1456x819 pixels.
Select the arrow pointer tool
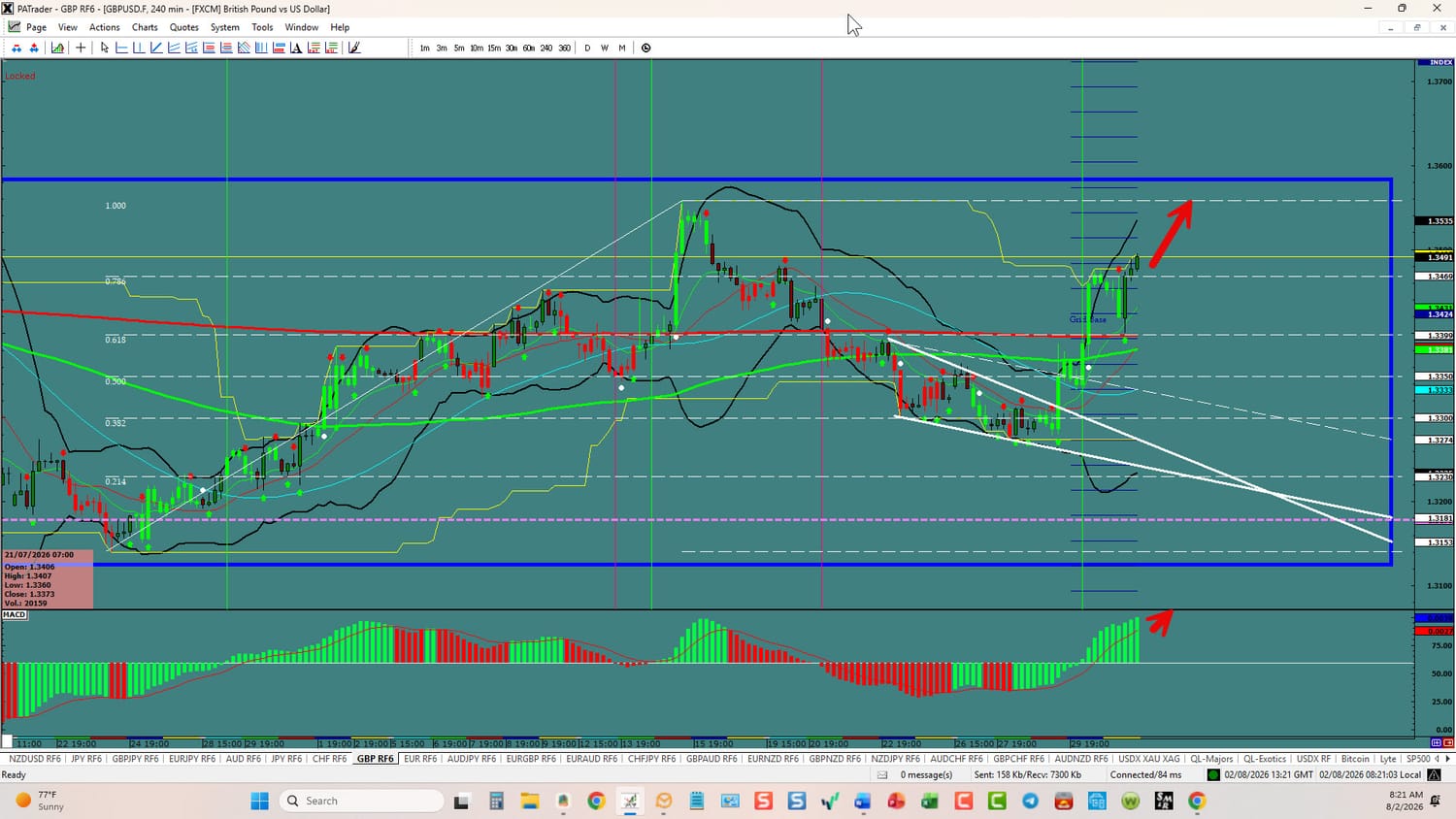(105, 48)
